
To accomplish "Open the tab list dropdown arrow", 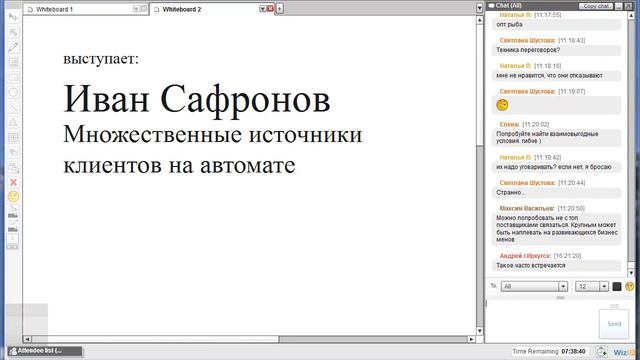I will coord(480,8).
